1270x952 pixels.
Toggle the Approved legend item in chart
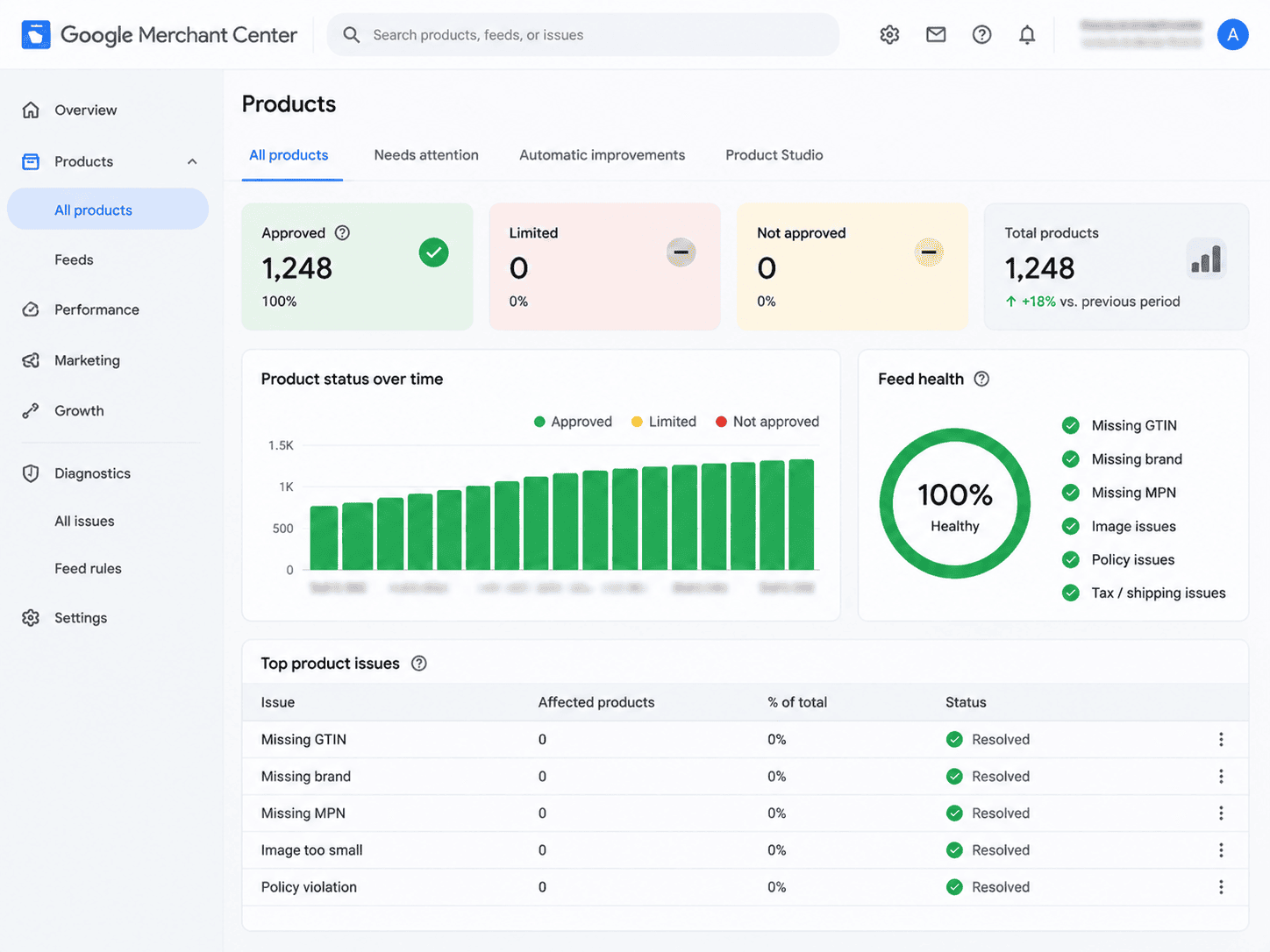pos(573,422)
